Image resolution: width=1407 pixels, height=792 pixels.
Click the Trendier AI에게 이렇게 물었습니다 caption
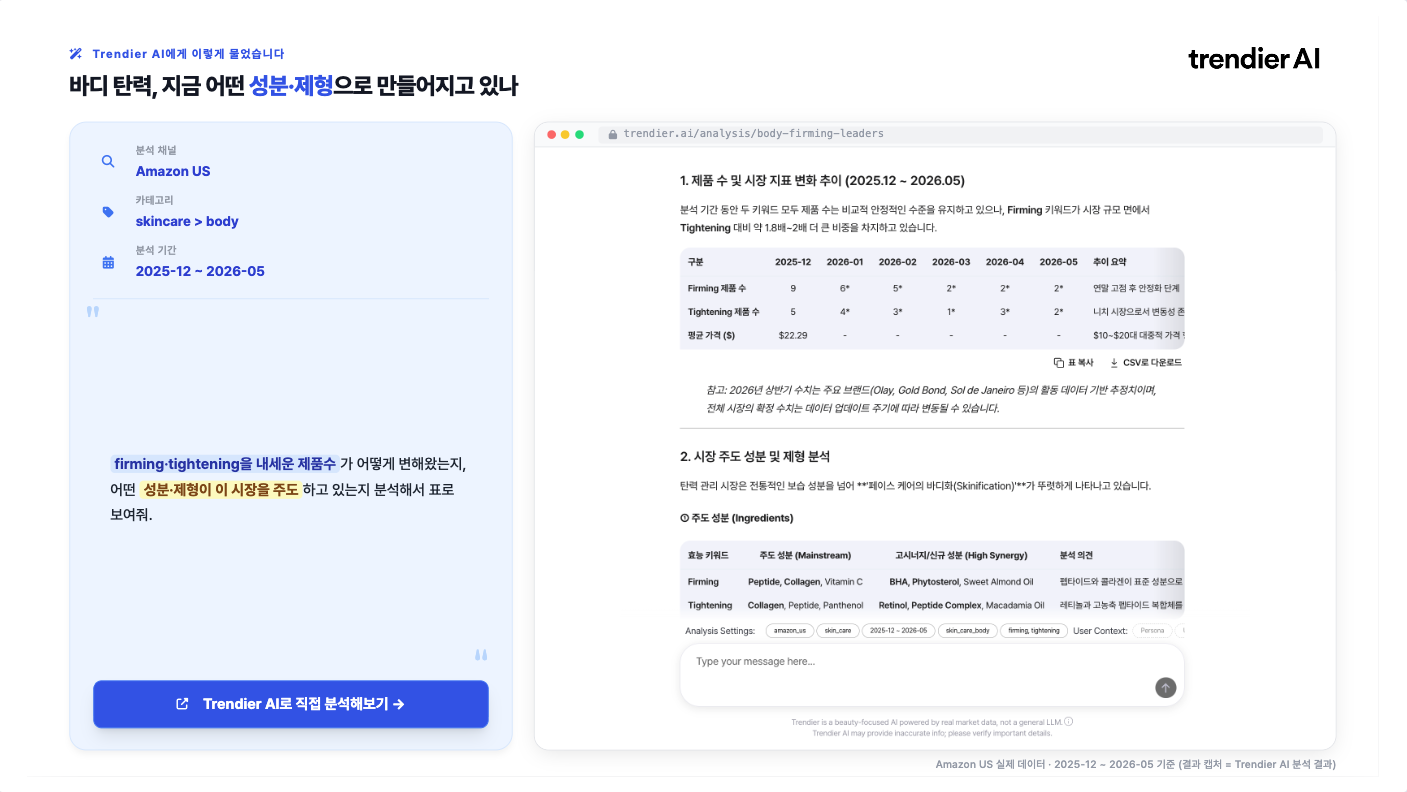(188, 54)
